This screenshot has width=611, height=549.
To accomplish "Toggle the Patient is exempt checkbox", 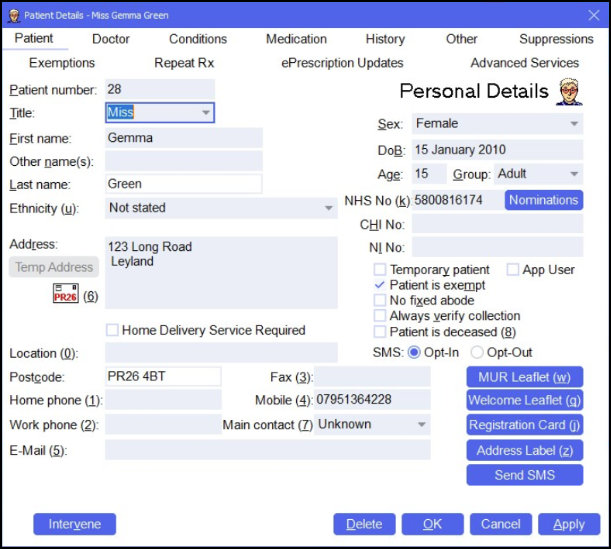I will [x=380, y=285].
